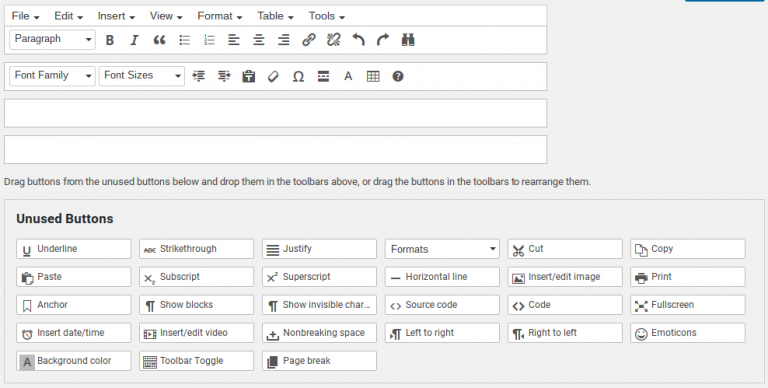Click the Blockquote icon
Viewport: 768px width, 388px height.
tap(159, 40)
